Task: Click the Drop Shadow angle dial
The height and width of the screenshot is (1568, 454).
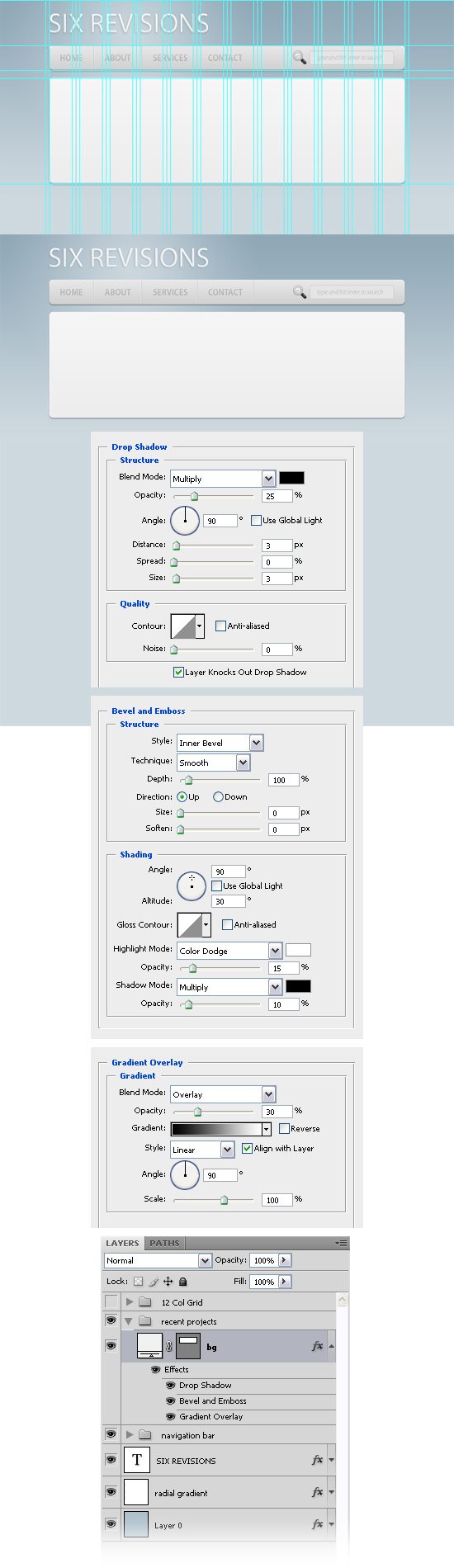Action: pos(185,520)
